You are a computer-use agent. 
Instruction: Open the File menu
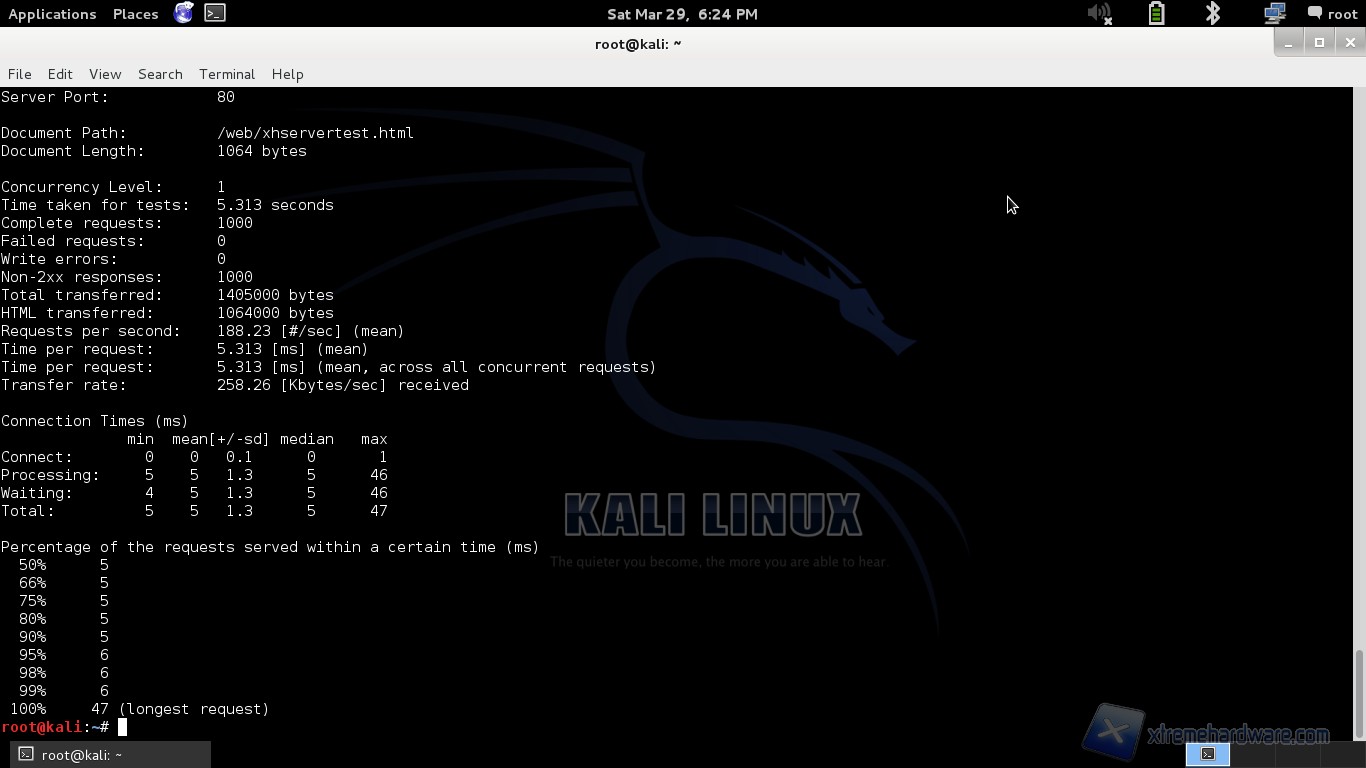pos(19,74)
